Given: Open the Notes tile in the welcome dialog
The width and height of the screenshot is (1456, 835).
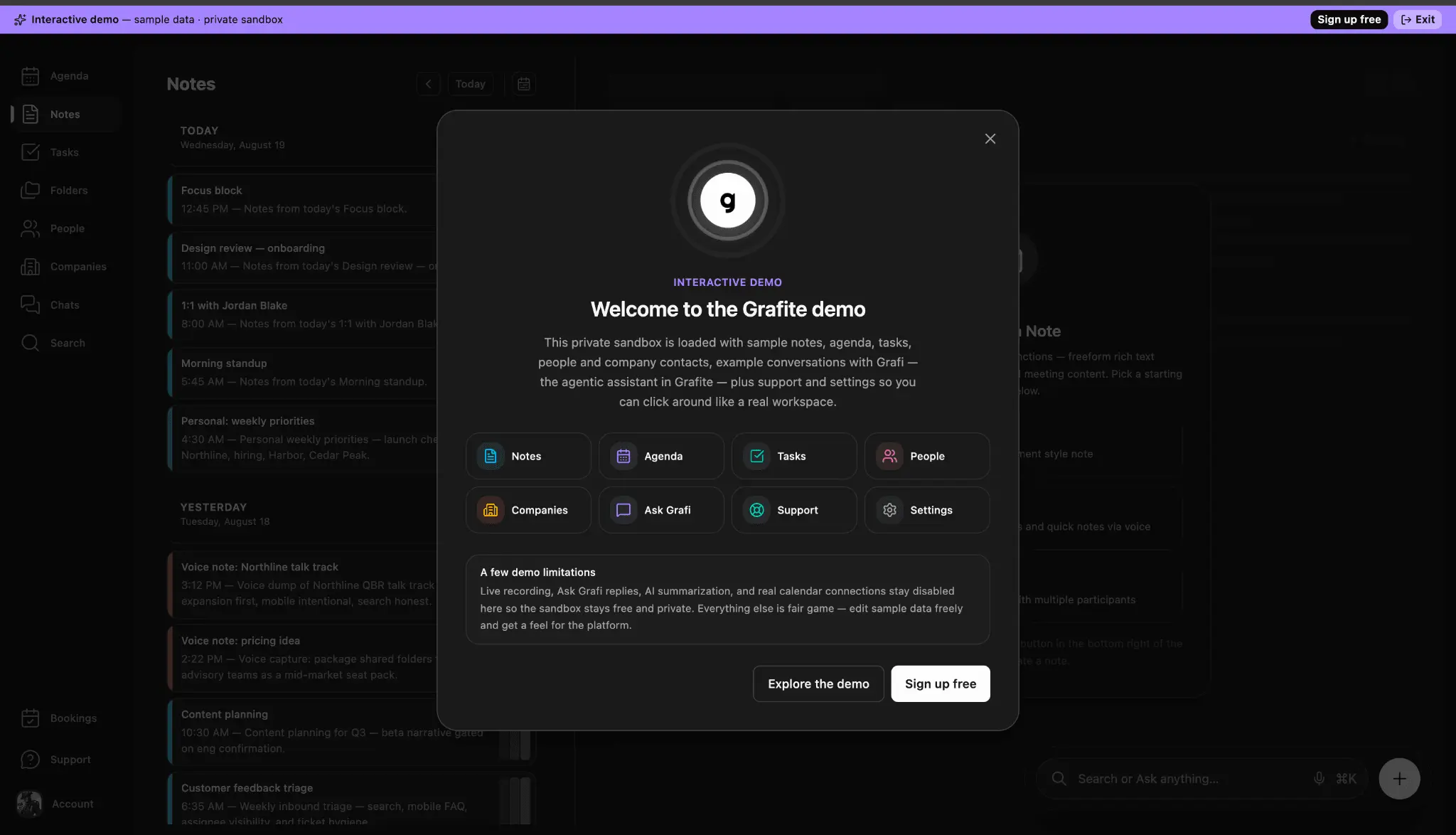Looking at the screenshot, I should (x=528, y=456).
